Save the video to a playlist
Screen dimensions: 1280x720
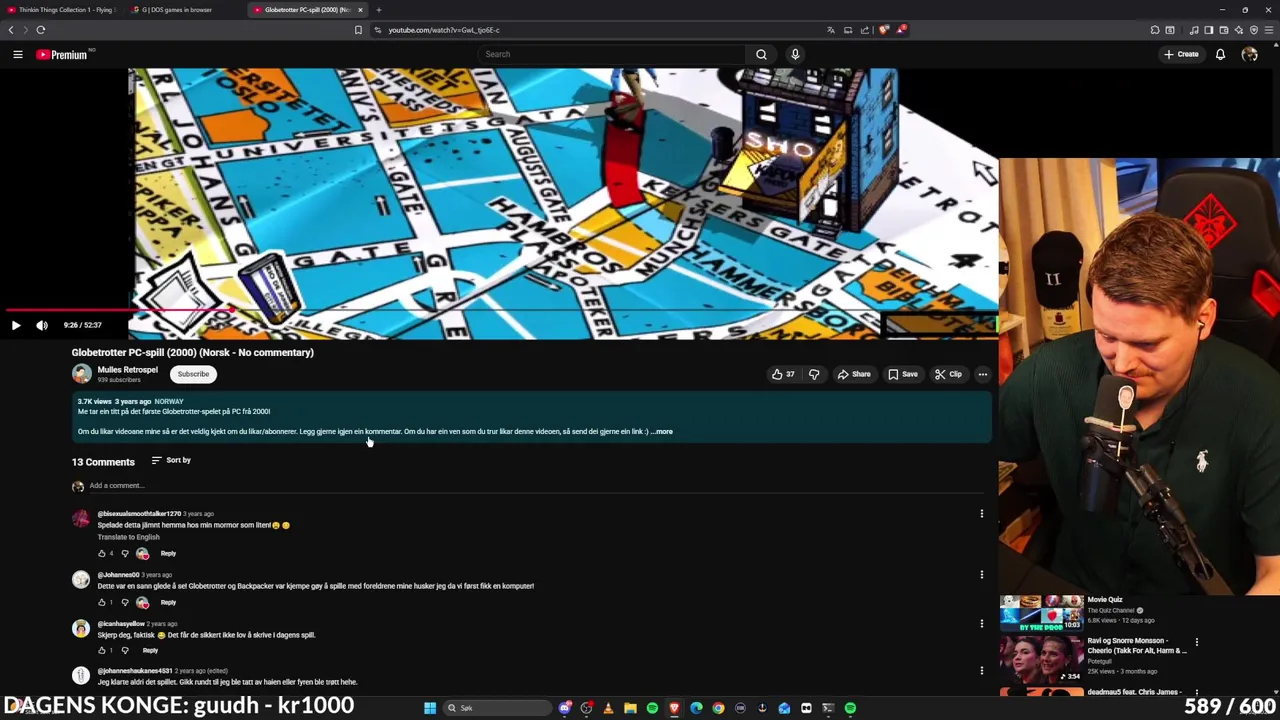903,374
